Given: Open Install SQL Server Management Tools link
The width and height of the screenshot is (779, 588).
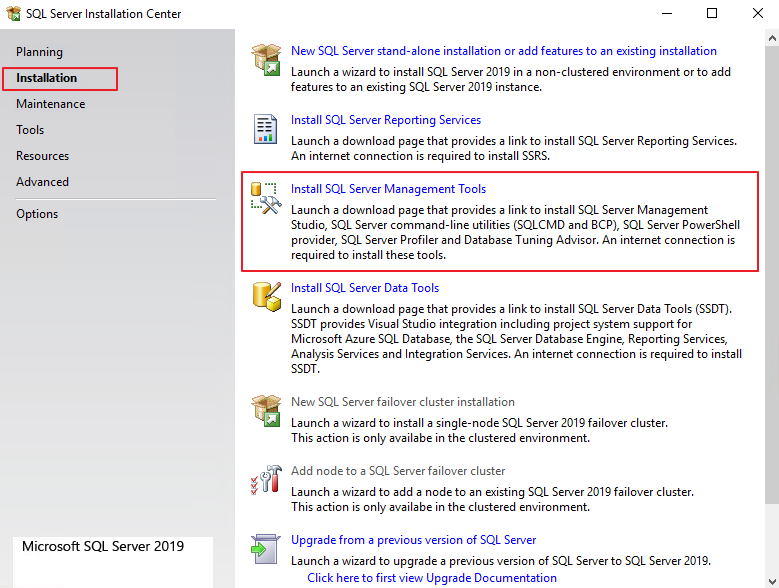Looking at the screenshot, I should [x=389, y=189].
